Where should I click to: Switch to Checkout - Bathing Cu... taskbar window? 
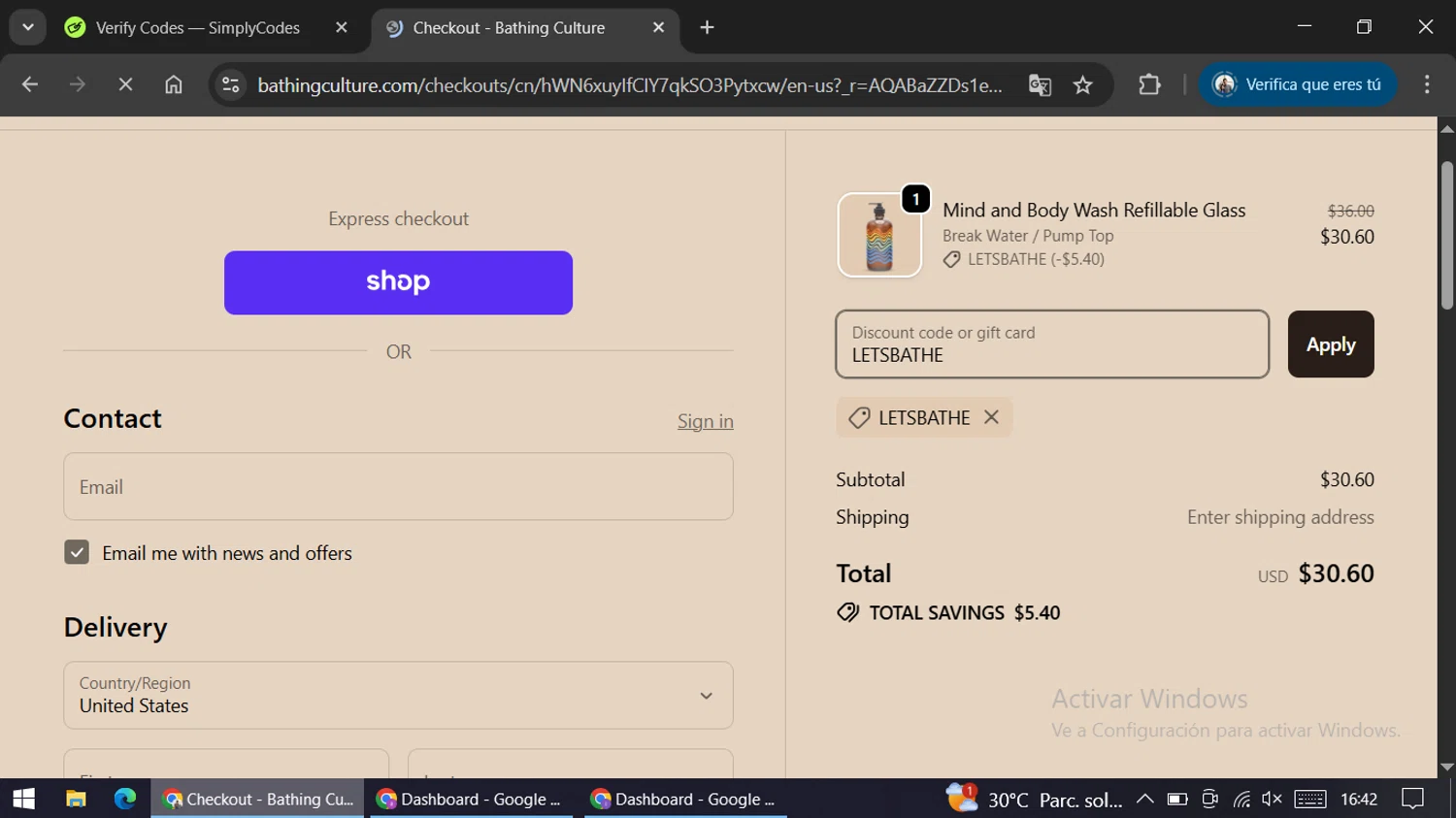click(258, 799)
